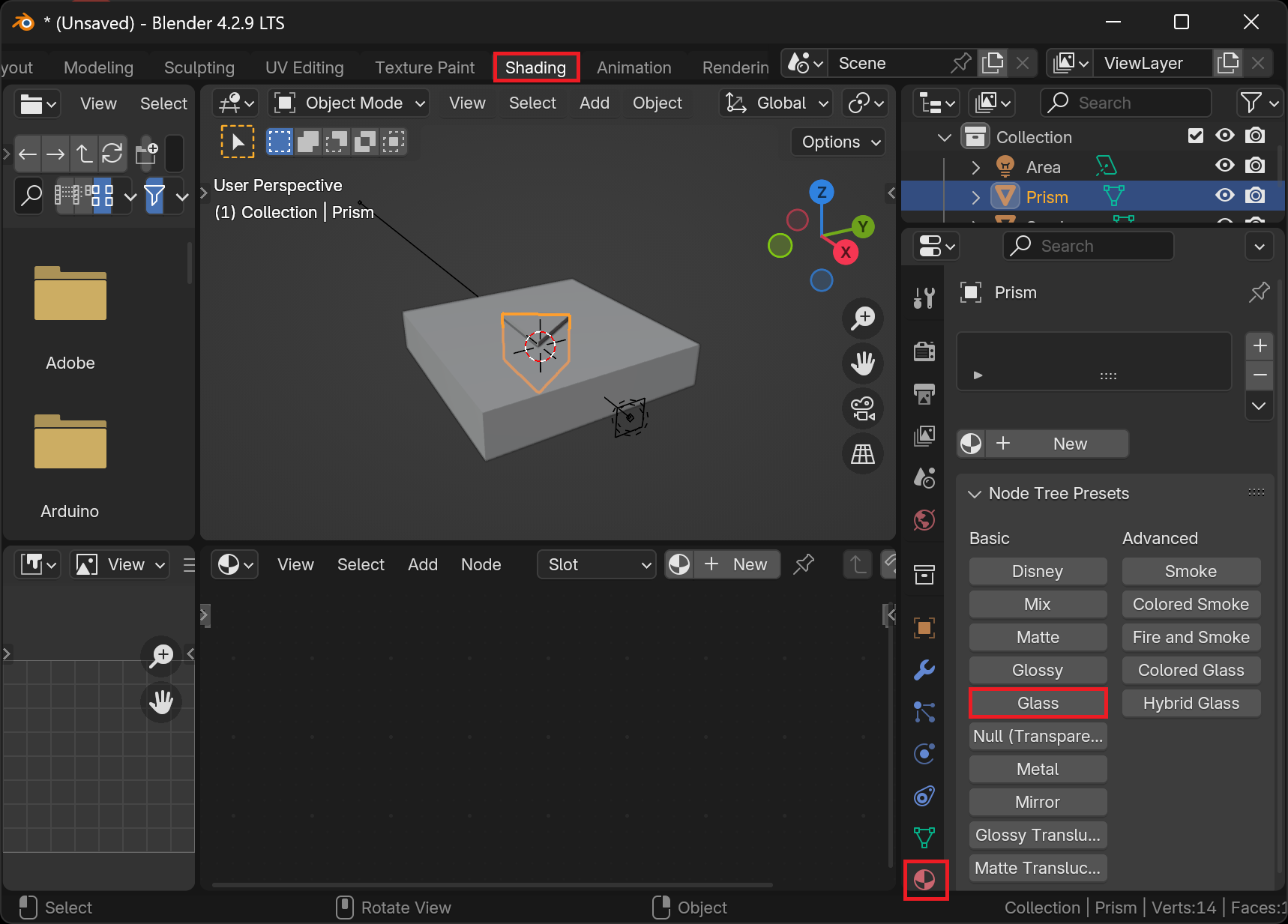Image resolution: width=1288 pixels, height=924 pixels.
Task: Select the Tool settings properties tab
Action: tap(924, 298)
